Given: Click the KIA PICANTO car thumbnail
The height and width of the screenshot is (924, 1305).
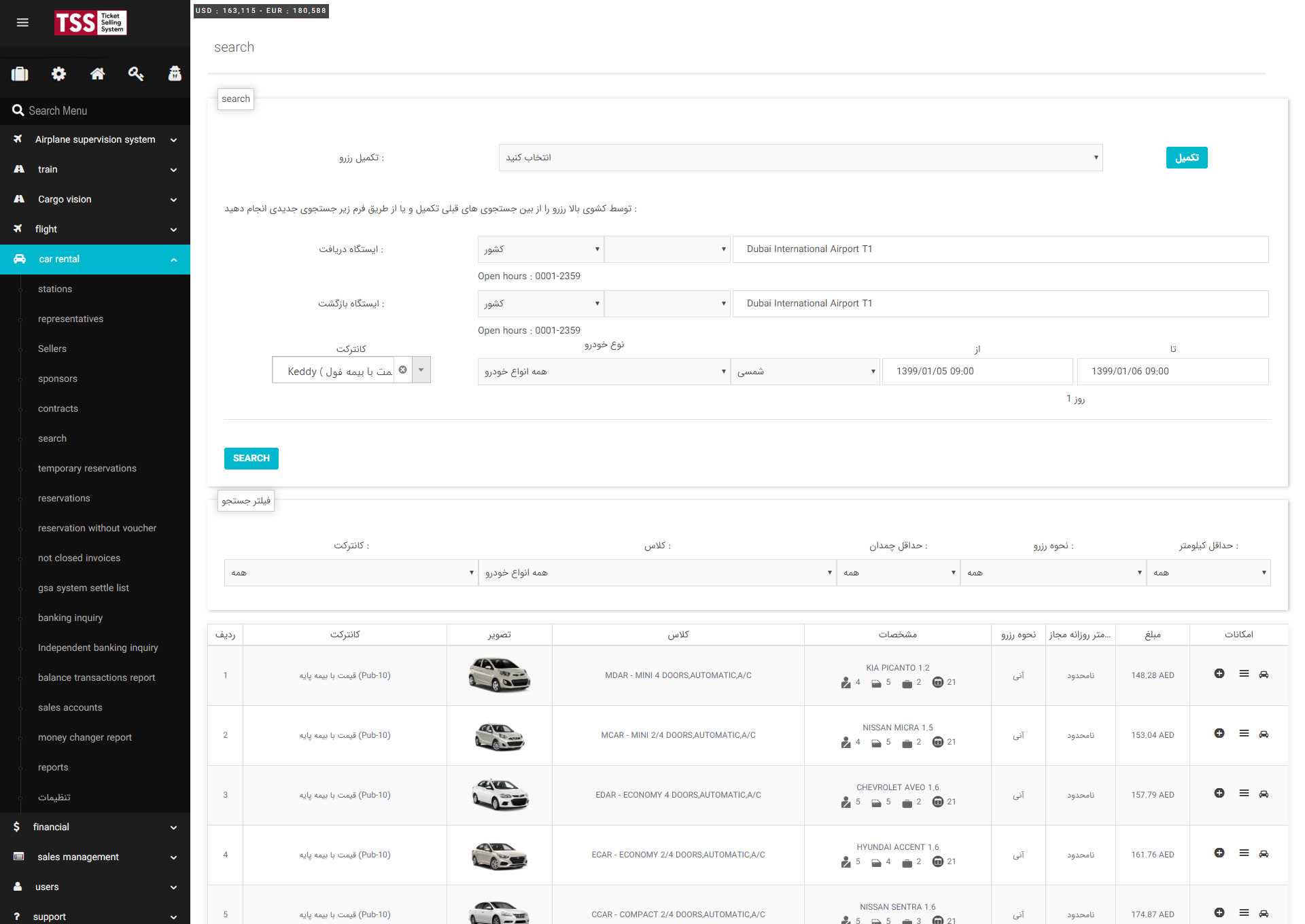Looking at the screenshot, I should click(x=500, y=675).
